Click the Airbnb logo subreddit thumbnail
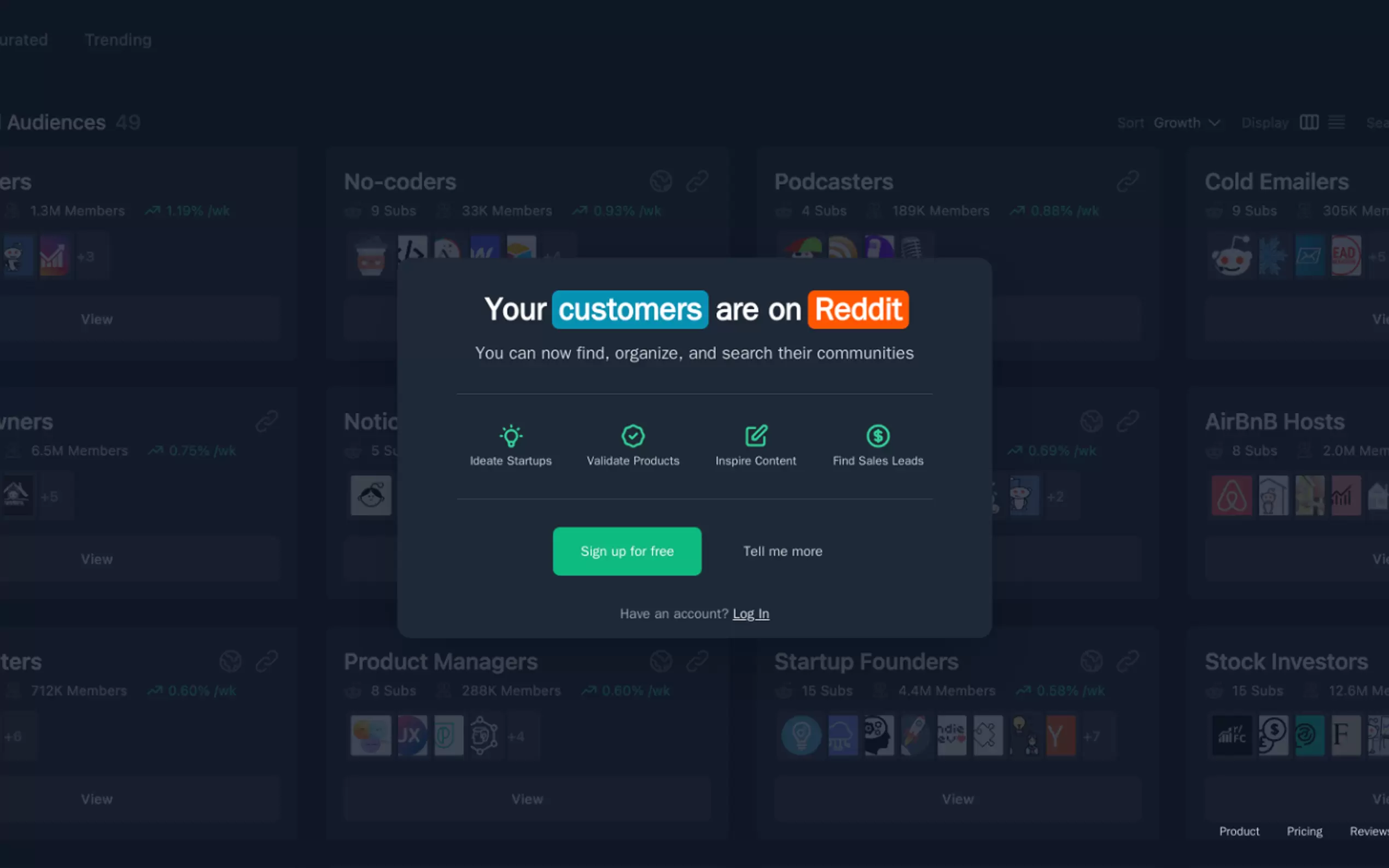 coord(1231,495)
